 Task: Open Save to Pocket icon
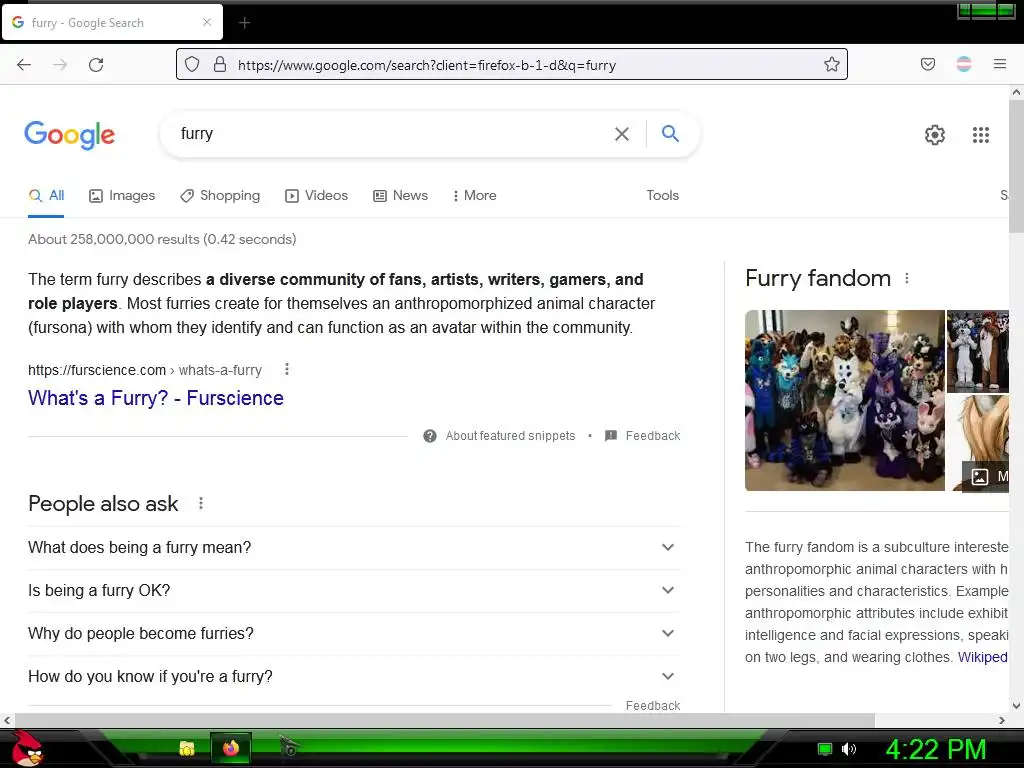(x=927, y=64)
